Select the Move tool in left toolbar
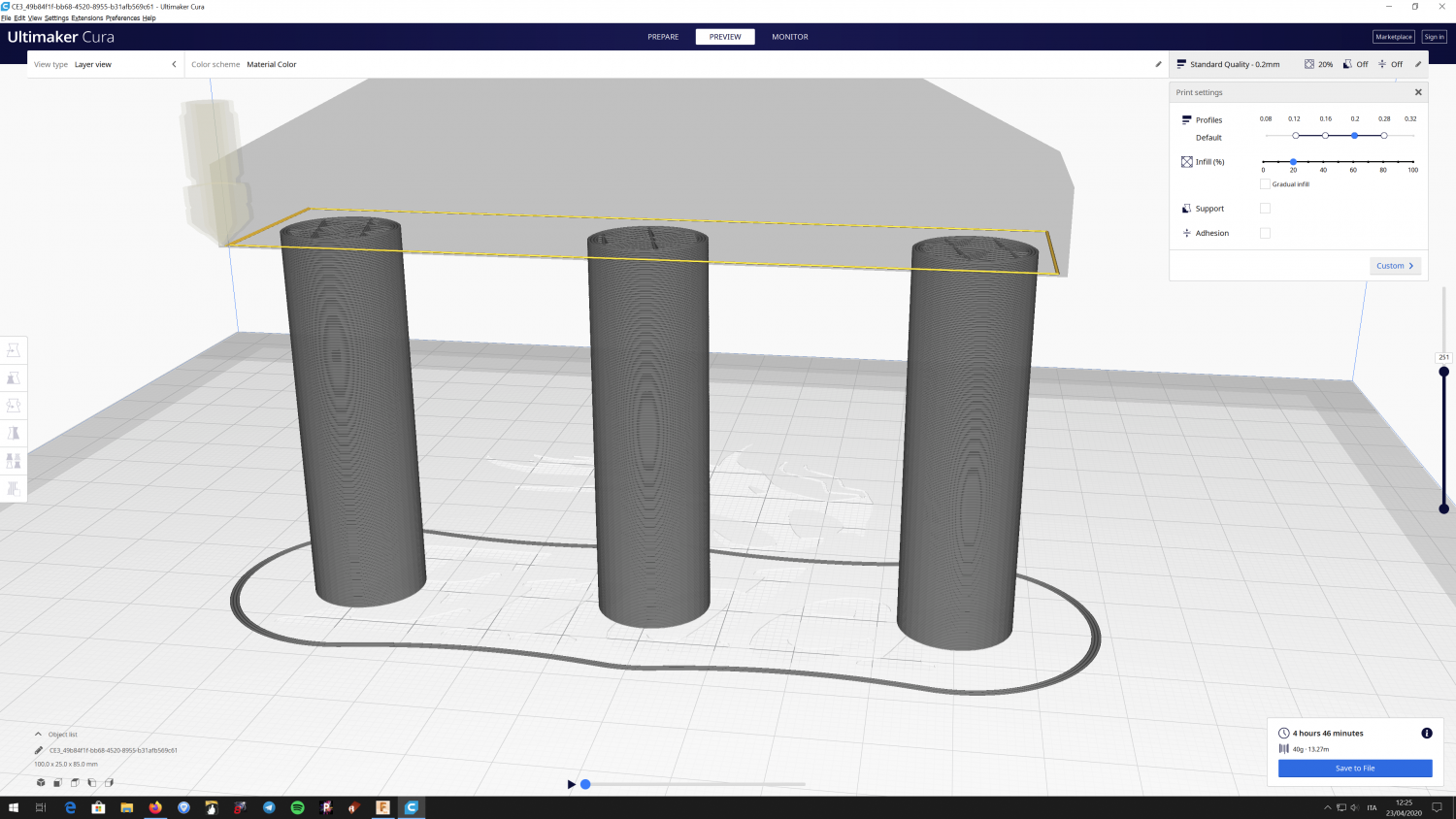Viewport: 1456px width, 819px height. [14, 350]
